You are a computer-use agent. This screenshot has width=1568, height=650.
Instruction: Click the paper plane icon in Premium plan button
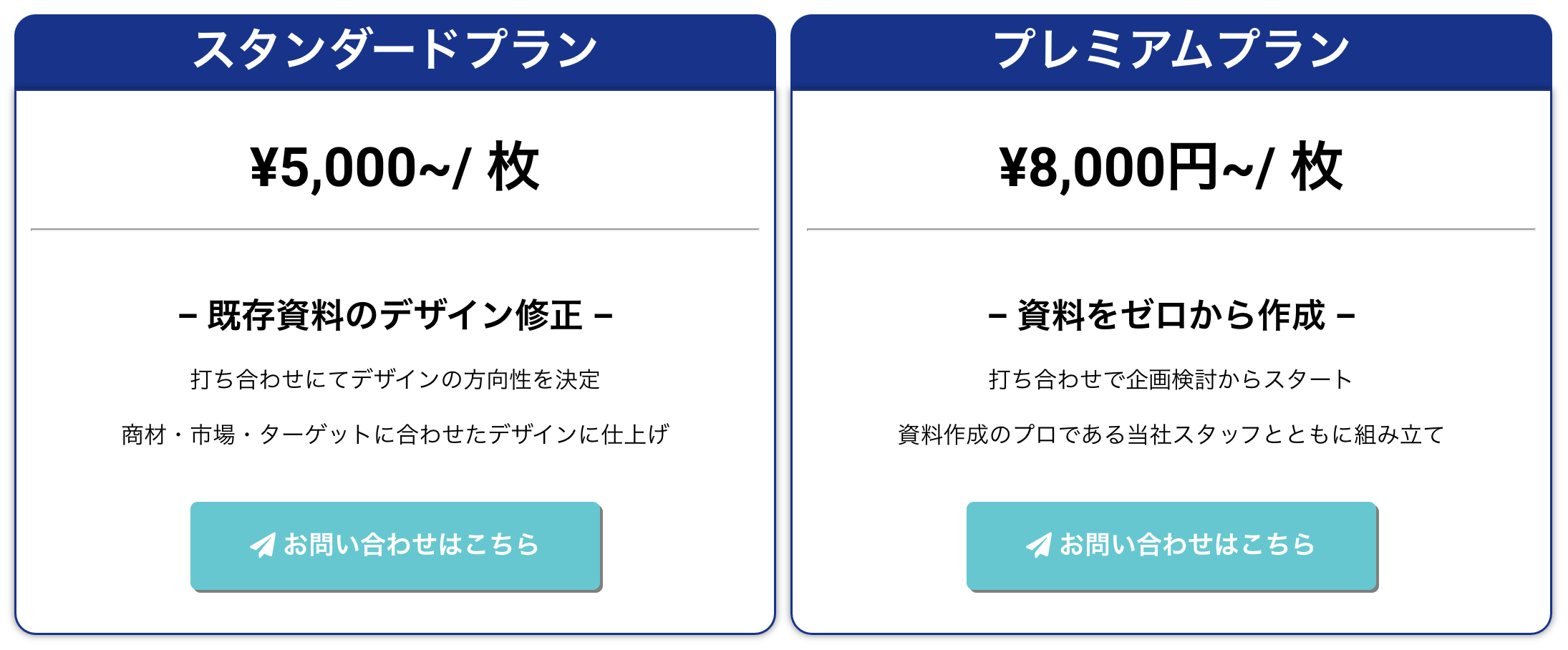click(x=1039, y=545)
